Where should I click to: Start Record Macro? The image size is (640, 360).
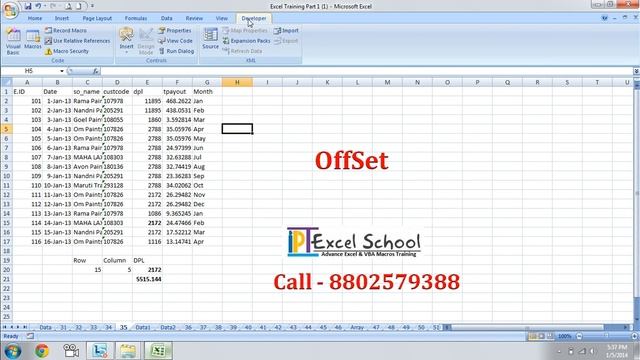pos(66,31)
